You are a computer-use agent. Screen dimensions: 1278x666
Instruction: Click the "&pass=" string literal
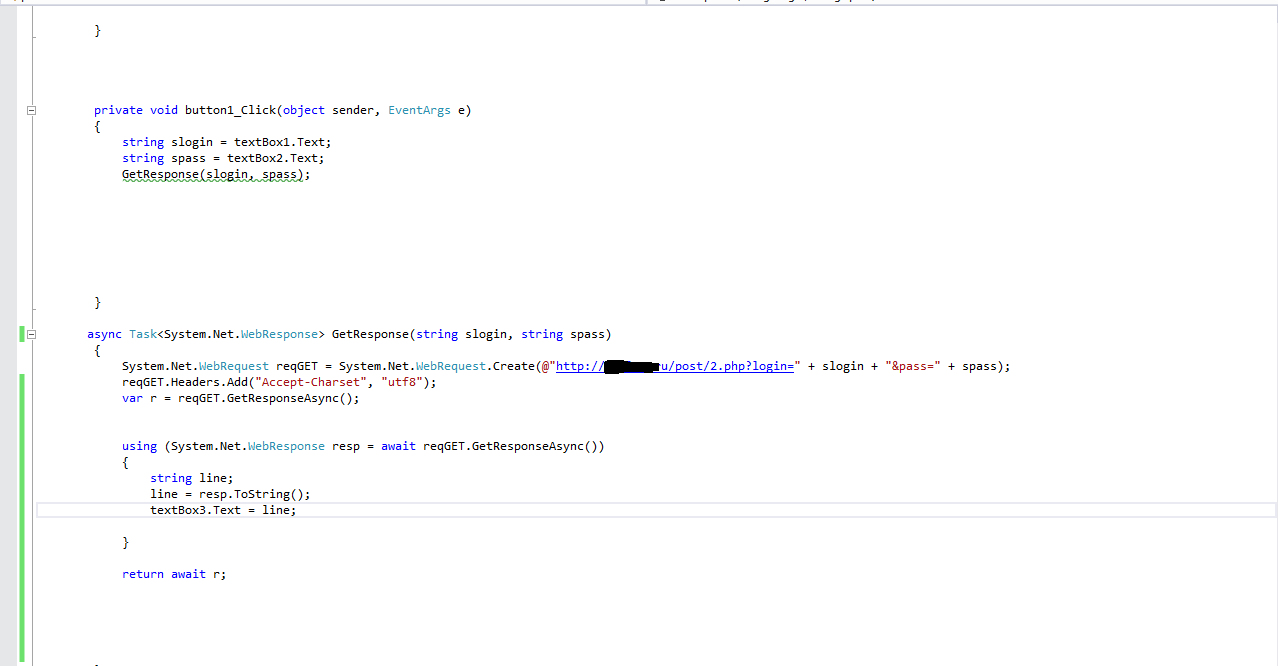(913, 366)
